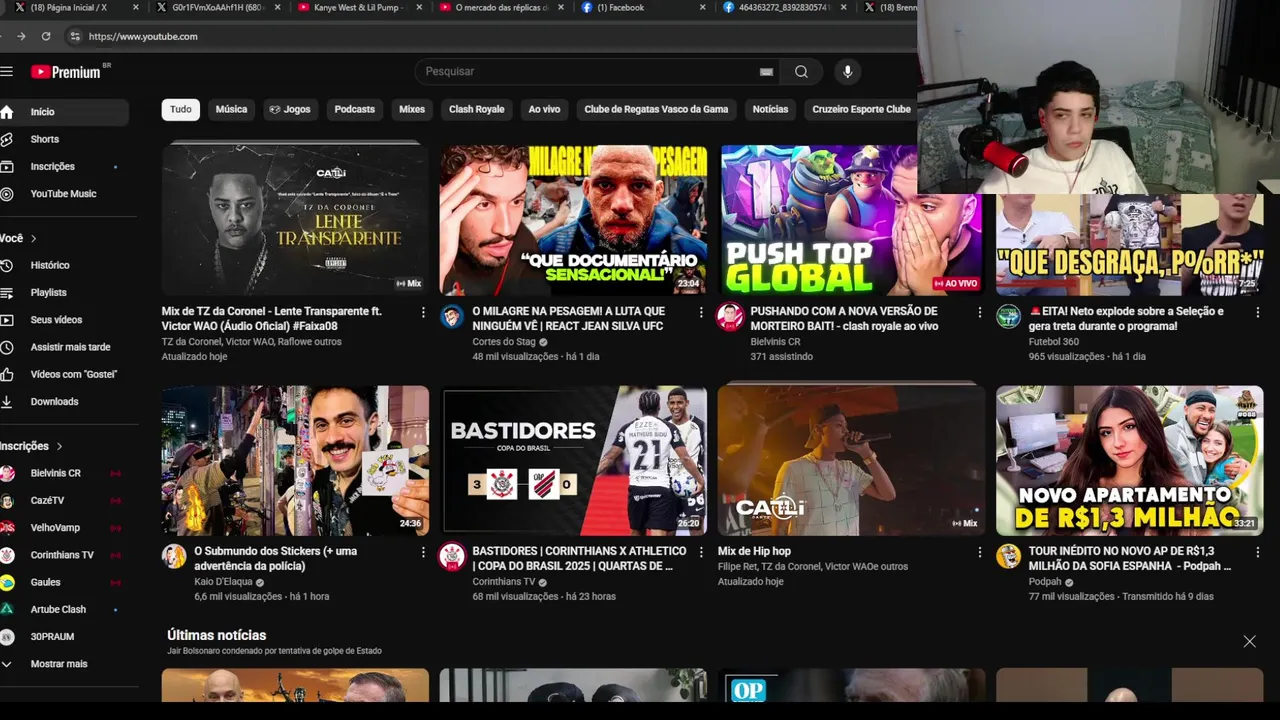The height and width of the screenshot is (720, 1280).
Task: Select the Ao vivo filter chip
Action: [544, 109]
